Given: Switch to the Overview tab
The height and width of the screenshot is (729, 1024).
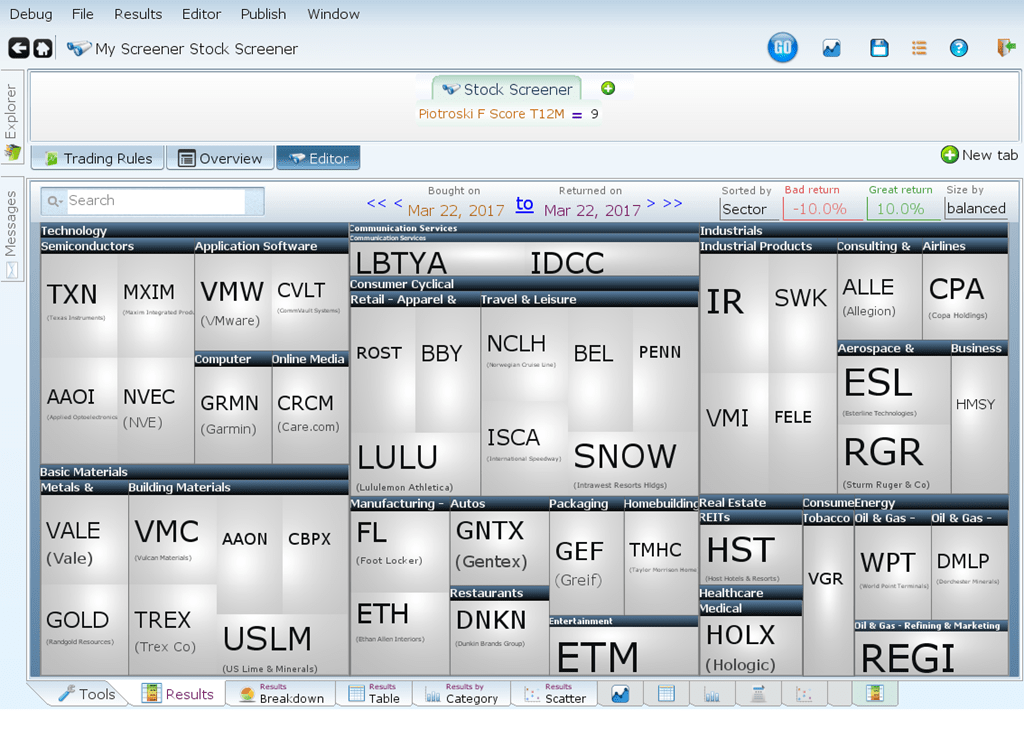Looking at the screenshot, I should point(220,158).
